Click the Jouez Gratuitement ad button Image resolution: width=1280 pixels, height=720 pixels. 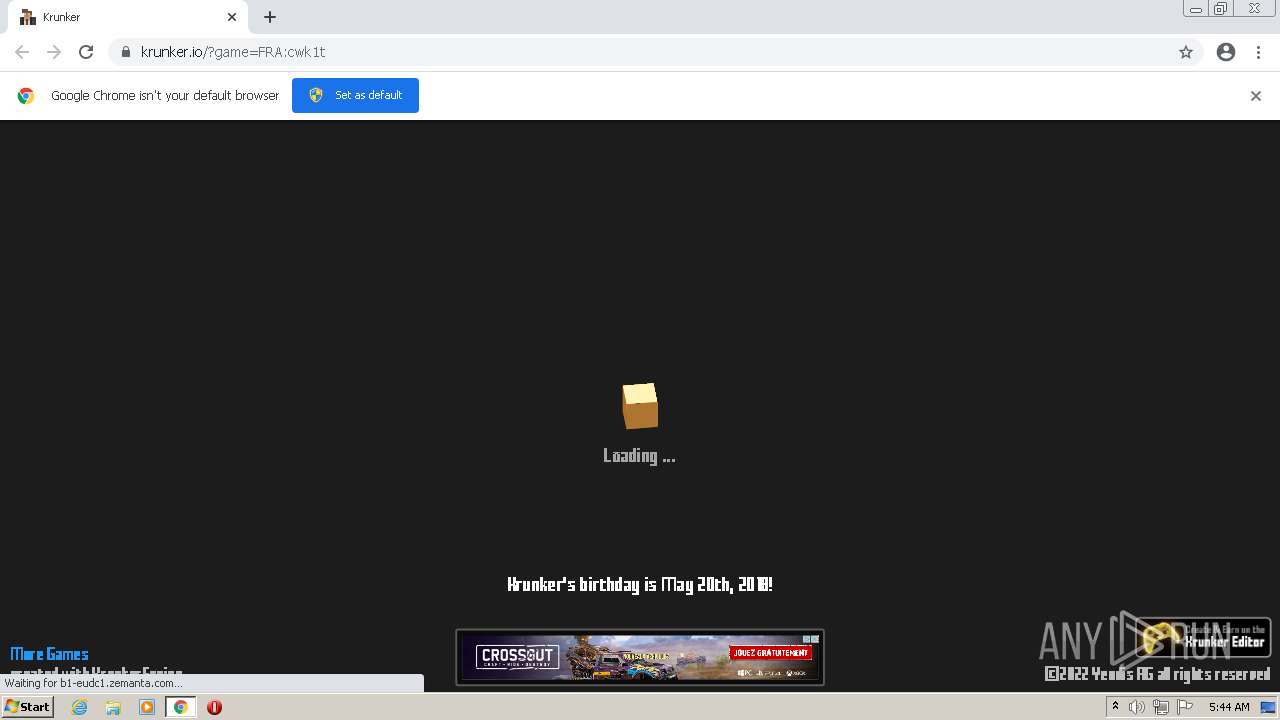(x=770, y=653)
